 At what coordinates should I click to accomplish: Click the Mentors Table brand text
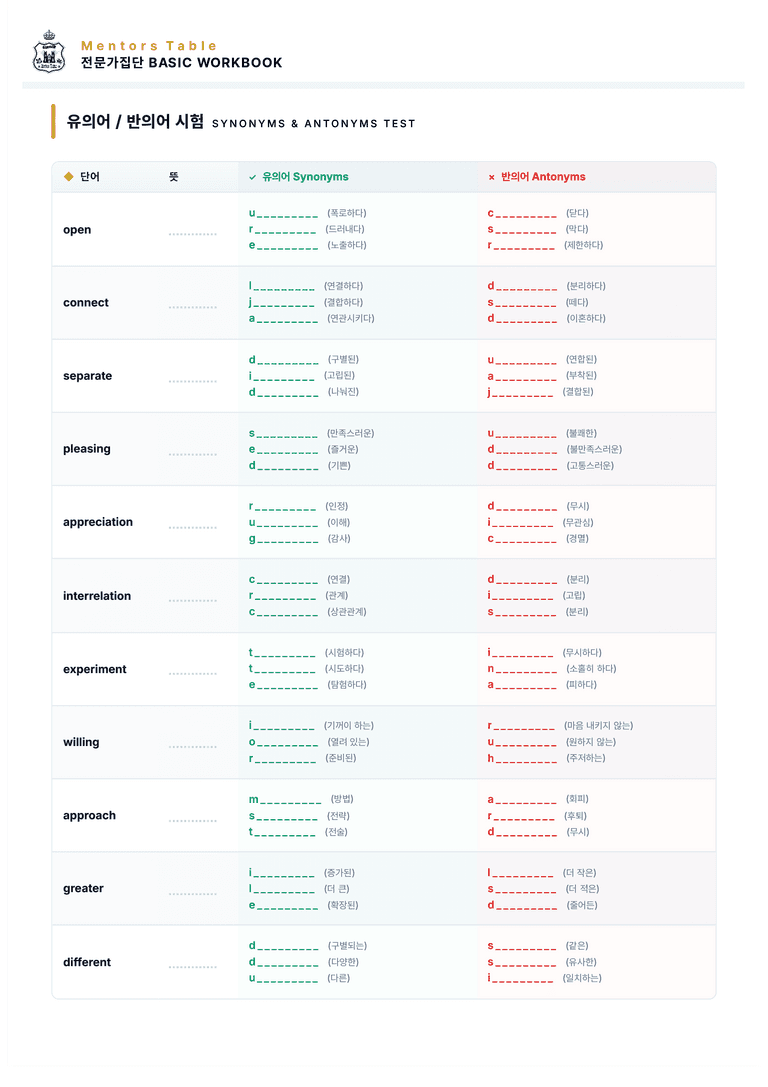coord(149,46)
